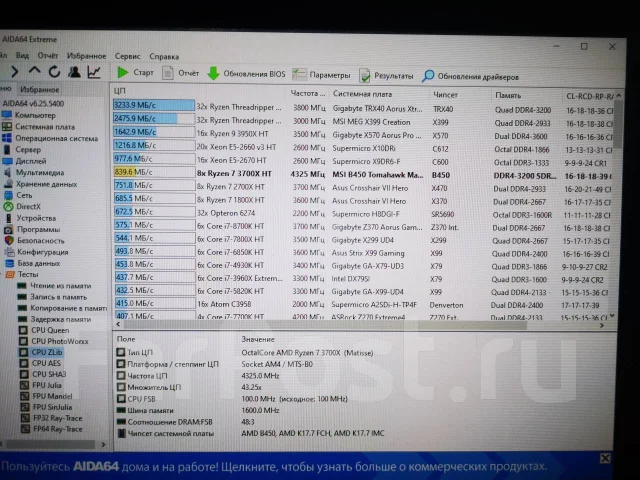Click the user report icon

tap(74, 72)
